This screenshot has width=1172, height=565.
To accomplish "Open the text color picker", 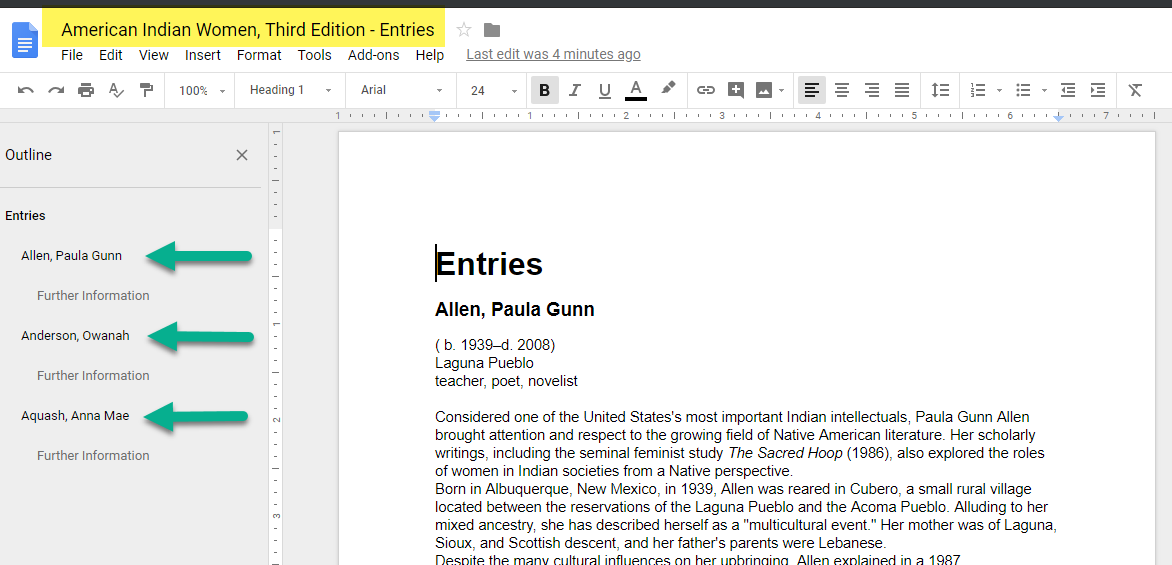I will click(x=635, y=90).
